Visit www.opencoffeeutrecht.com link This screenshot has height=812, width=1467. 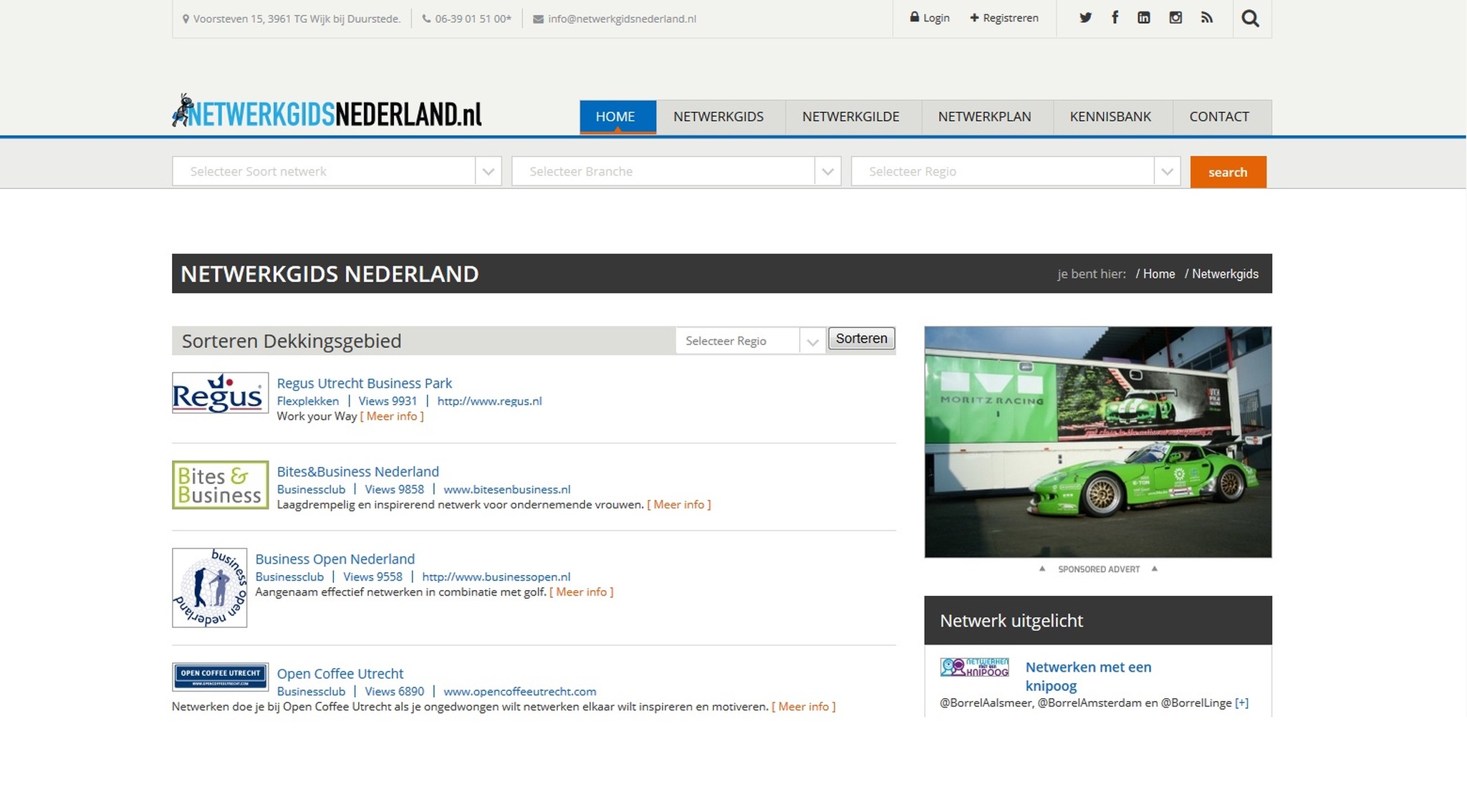520,692
